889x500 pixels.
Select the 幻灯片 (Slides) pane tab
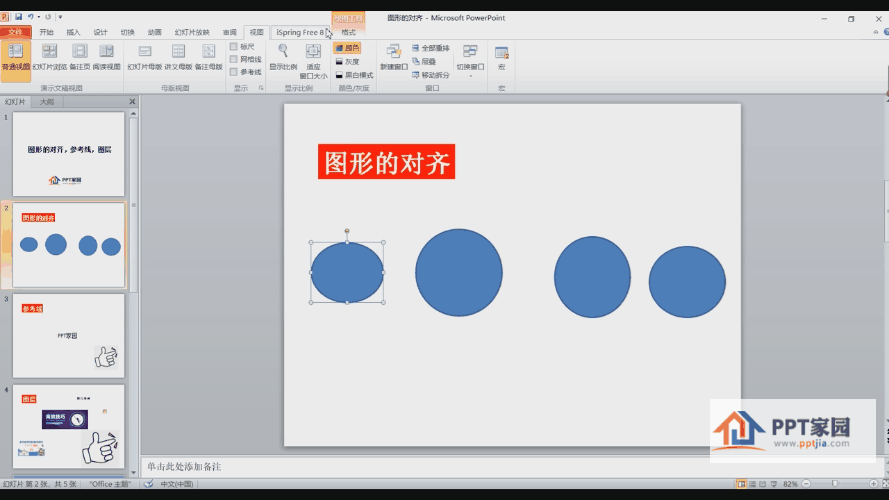pos(15,101)
